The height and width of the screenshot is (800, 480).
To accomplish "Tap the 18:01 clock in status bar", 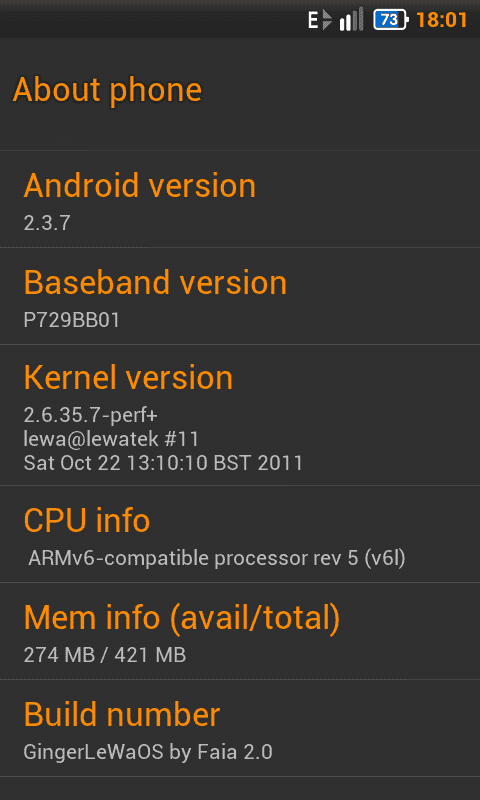I will coord(442,20).
